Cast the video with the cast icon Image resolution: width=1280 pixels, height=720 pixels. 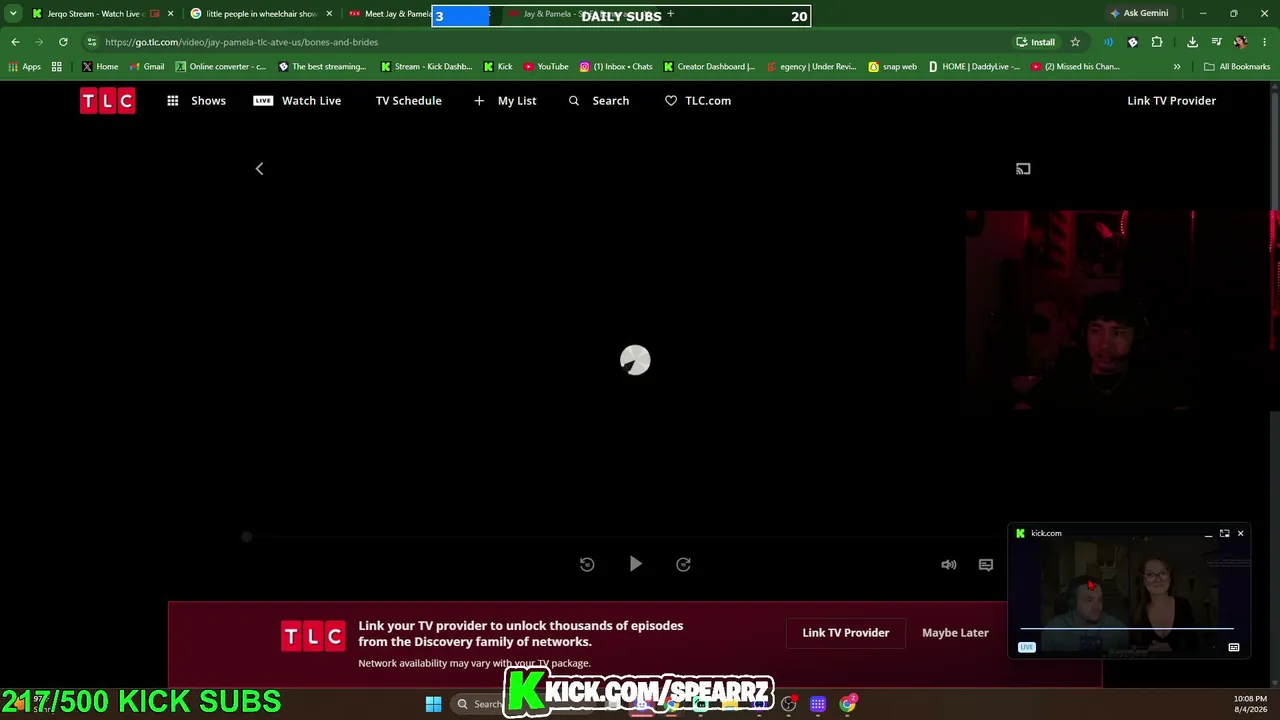tap(1023, 169)
